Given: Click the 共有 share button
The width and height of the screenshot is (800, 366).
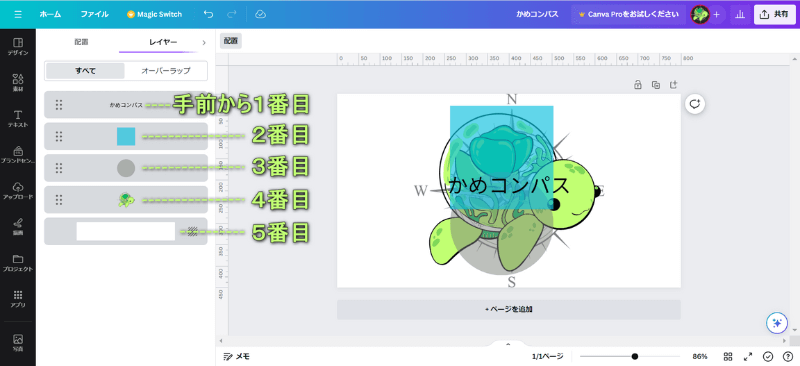Looking at the screenshot, I should [774, 14].
